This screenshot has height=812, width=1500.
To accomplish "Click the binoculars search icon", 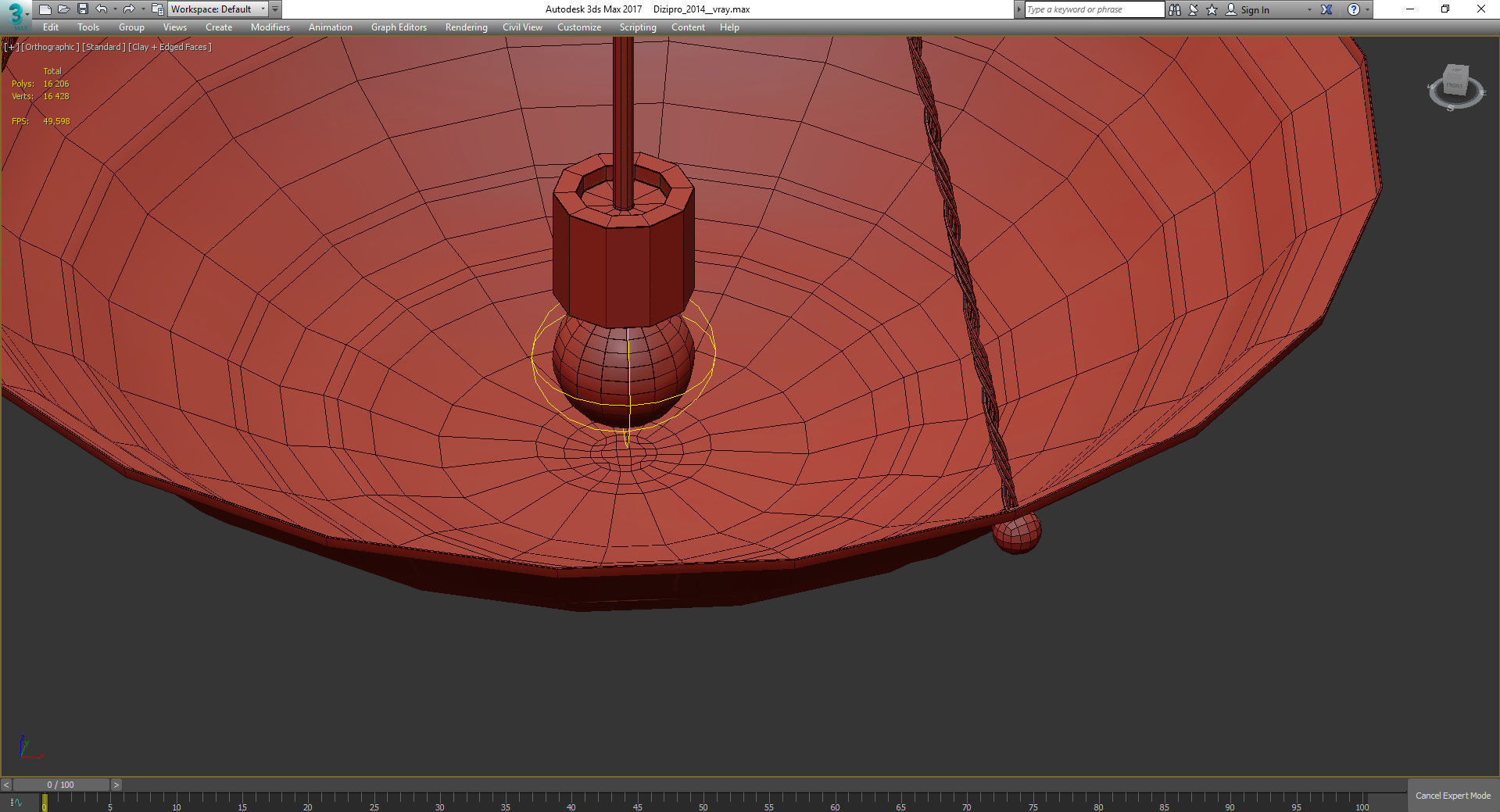I will click(x=1174, y=9).
